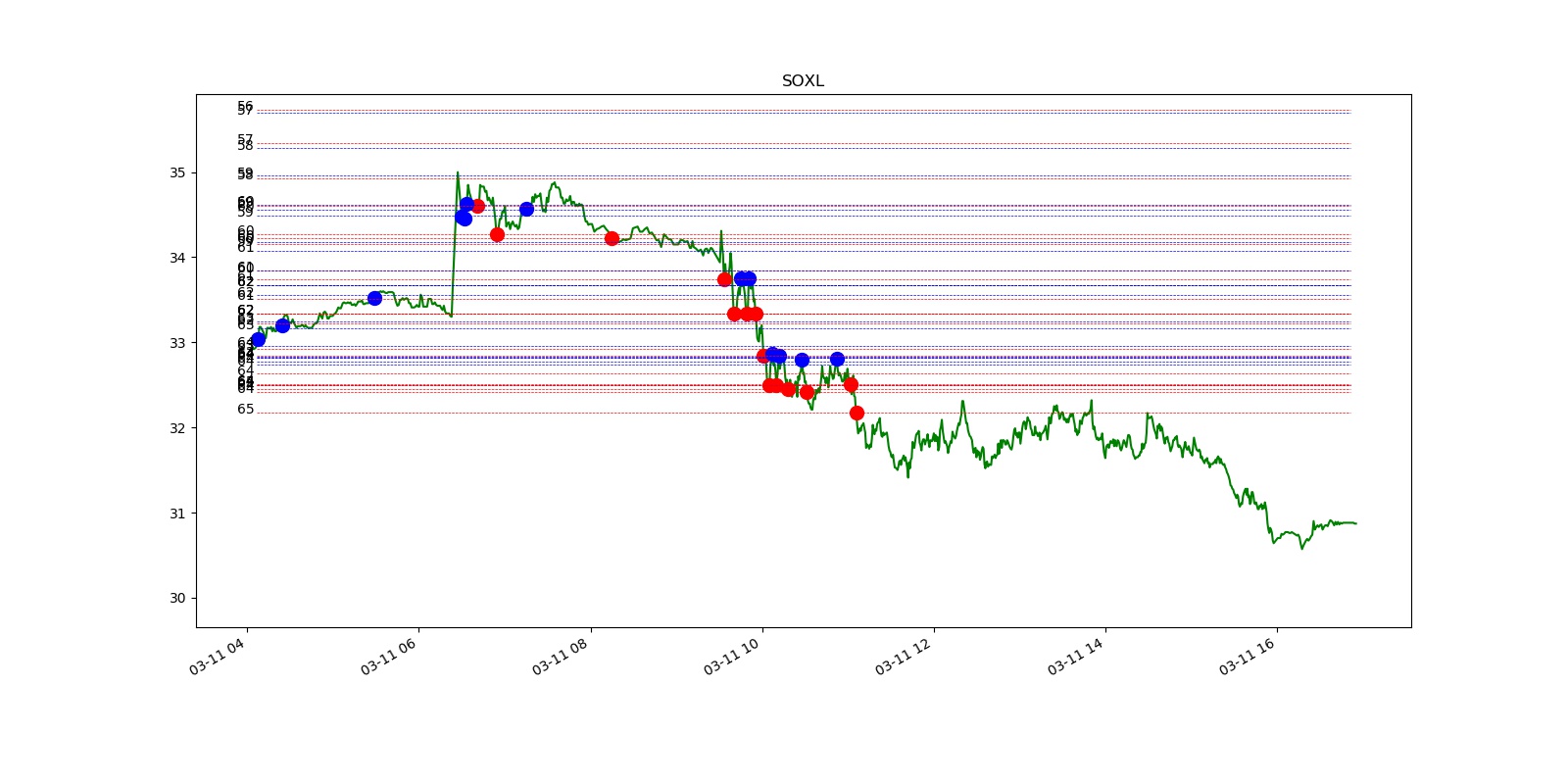Viewport: 1568px width, 784px height.
Task: Click the y-axis label 30
Action: point(177,598)
